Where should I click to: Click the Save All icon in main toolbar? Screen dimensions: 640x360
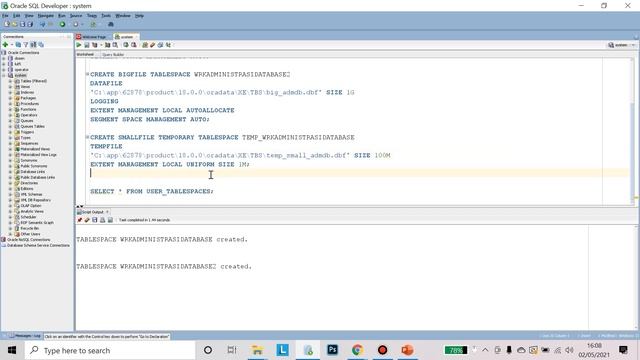point(30,24)
